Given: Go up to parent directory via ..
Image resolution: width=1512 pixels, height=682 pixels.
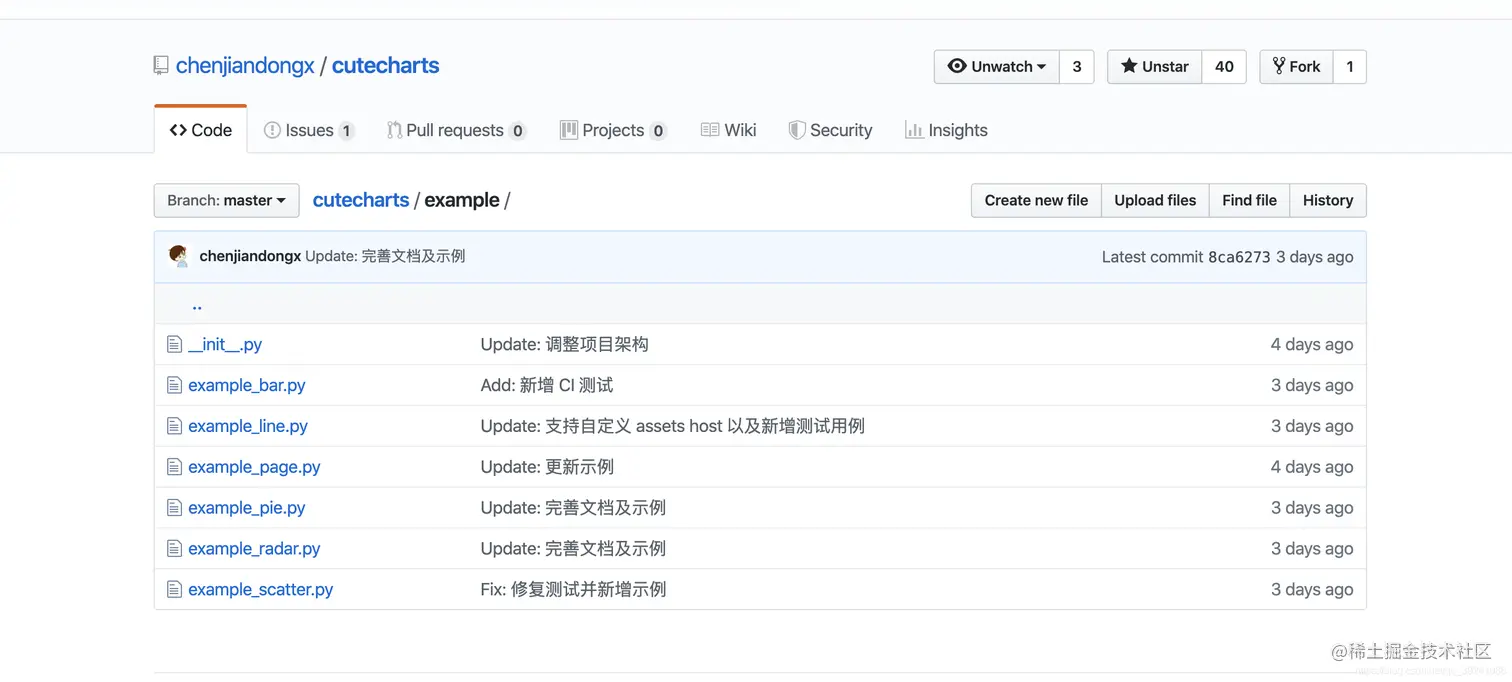Looking at the screenshot, I should [x=197, y=305].
